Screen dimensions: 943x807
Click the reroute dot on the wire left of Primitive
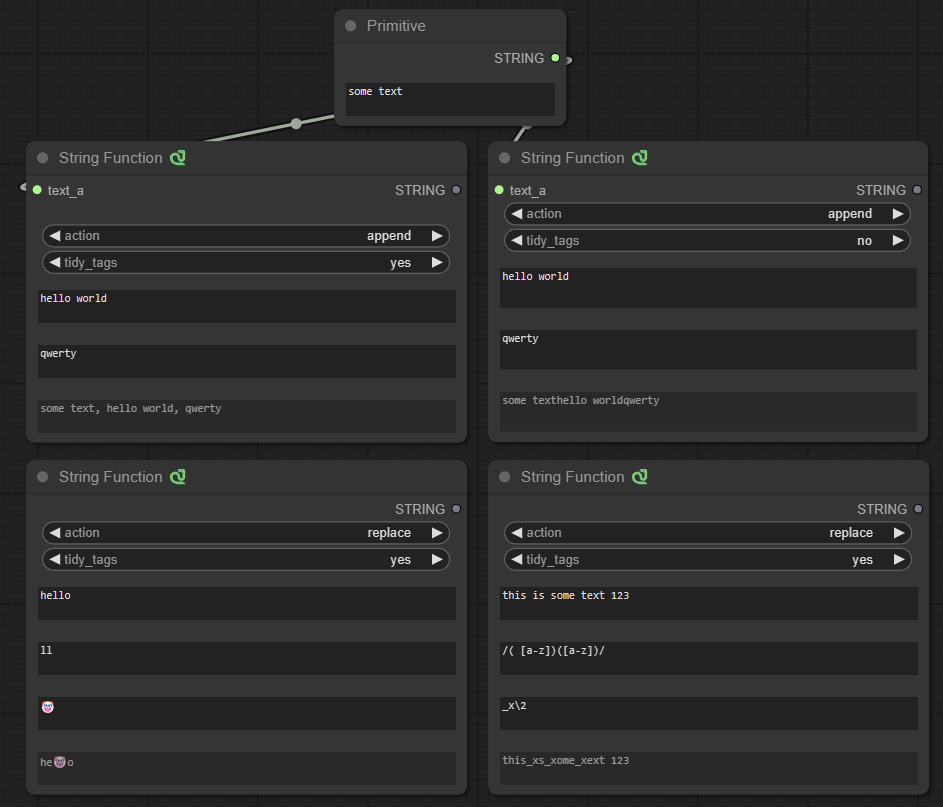click(295, 124)
